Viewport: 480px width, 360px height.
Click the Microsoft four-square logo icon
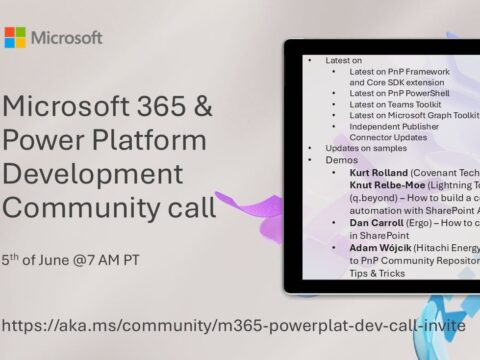(x=15, y=38)
